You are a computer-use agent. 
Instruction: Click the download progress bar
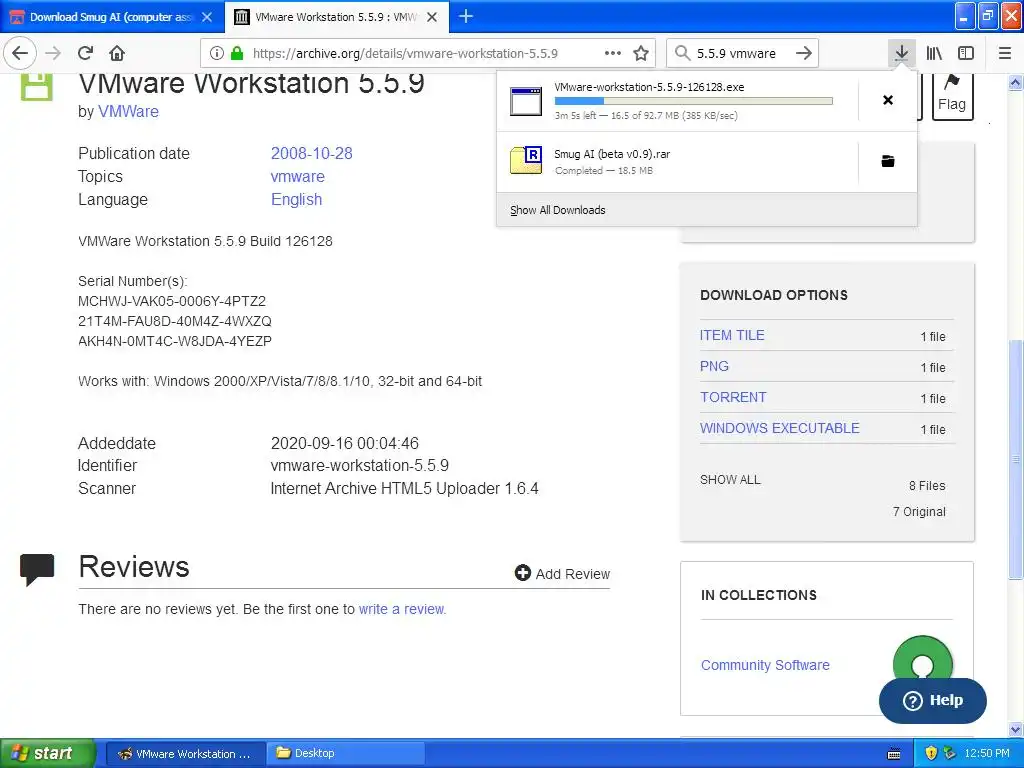694,101
